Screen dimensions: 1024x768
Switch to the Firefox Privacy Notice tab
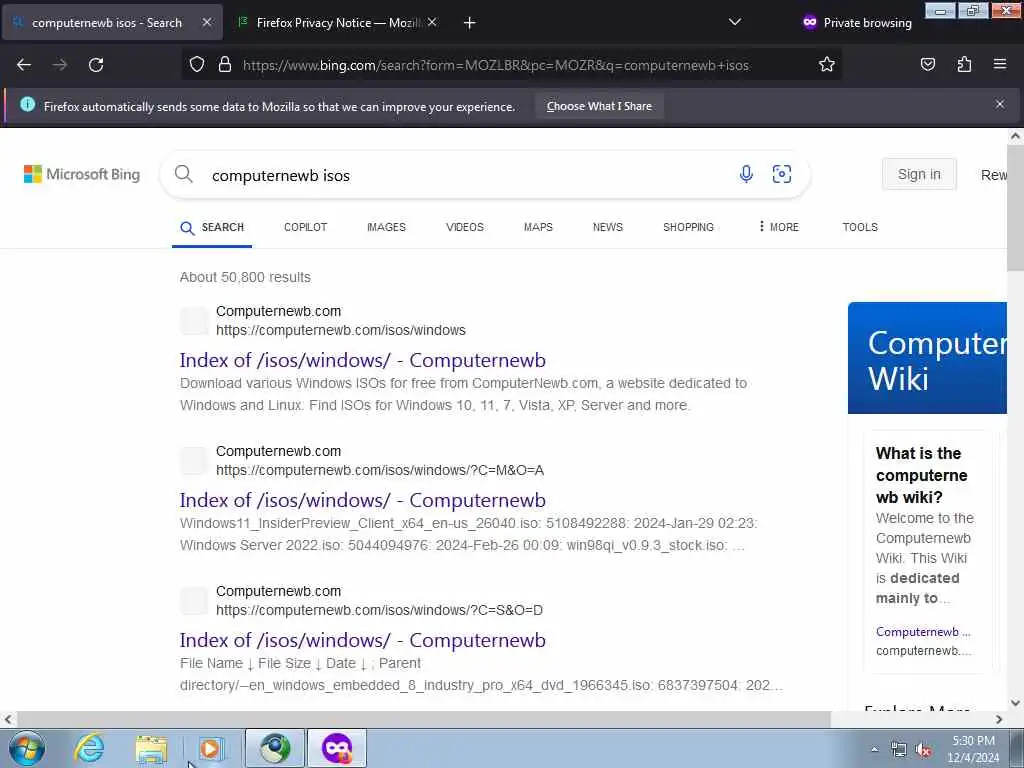click(337, 23)
